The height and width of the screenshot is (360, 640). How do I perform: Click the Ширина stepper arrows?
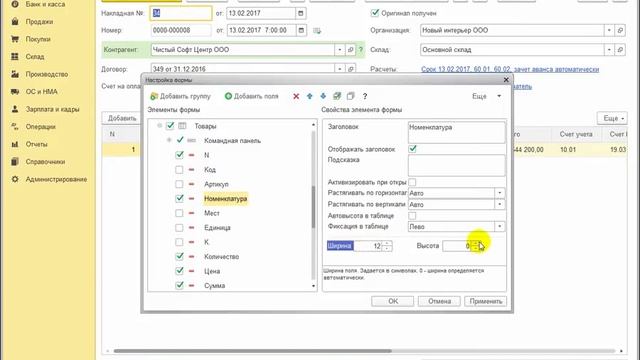387,246
